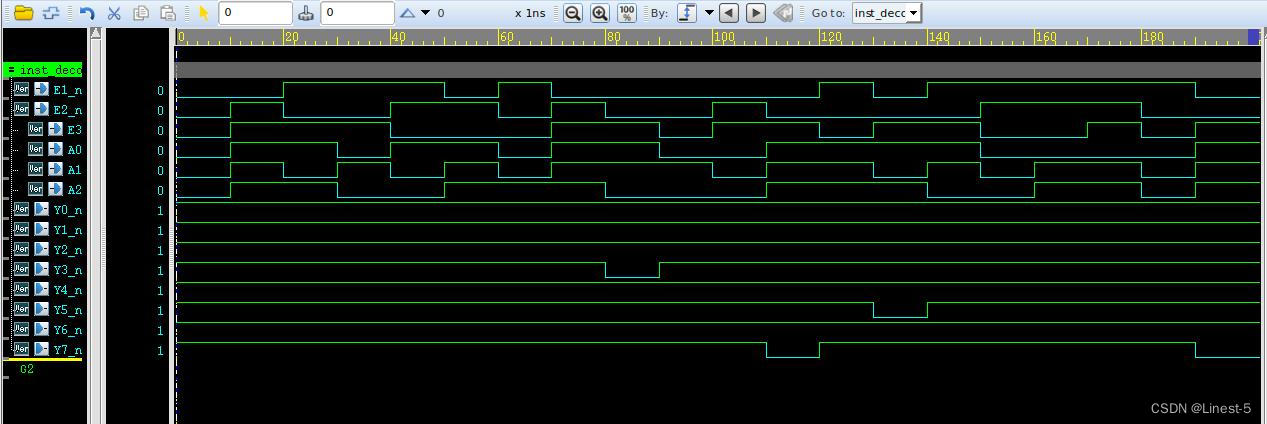Go to next edge with right arrow
Image resolution: width=1267 pixels, height=424 pixels.
[756, 13]
